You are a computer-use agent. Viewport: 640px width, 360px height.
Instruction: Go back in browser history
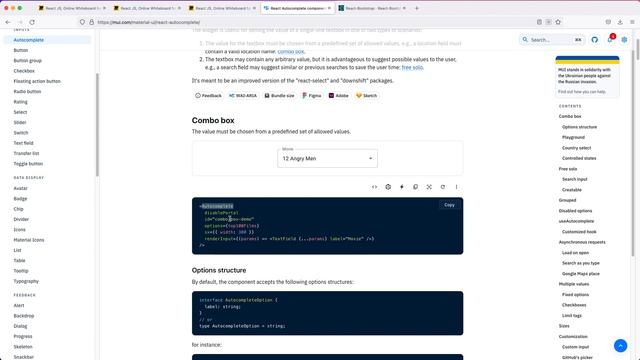click(8, 22)
